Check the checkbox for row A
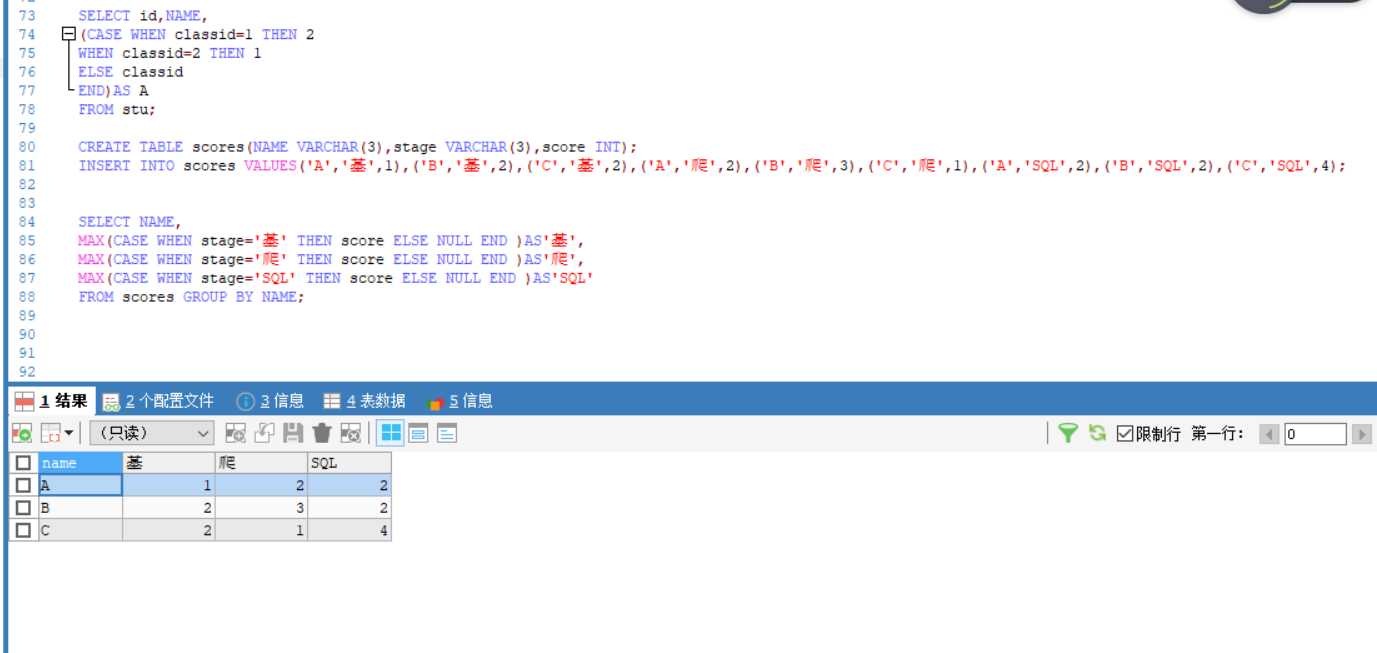 point(24,485)
